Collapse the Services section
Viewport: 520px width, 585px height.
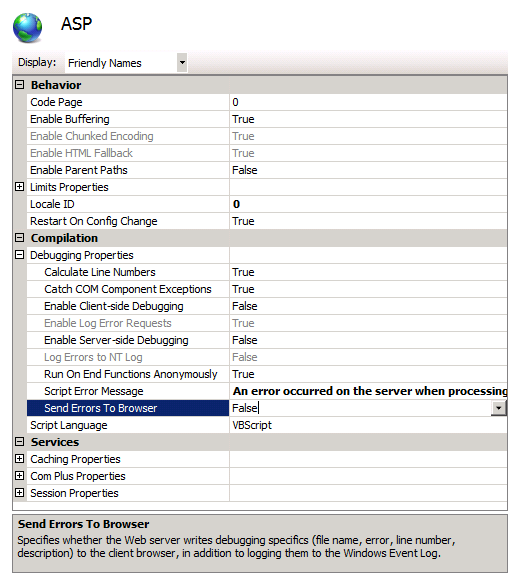pos(19,442)
